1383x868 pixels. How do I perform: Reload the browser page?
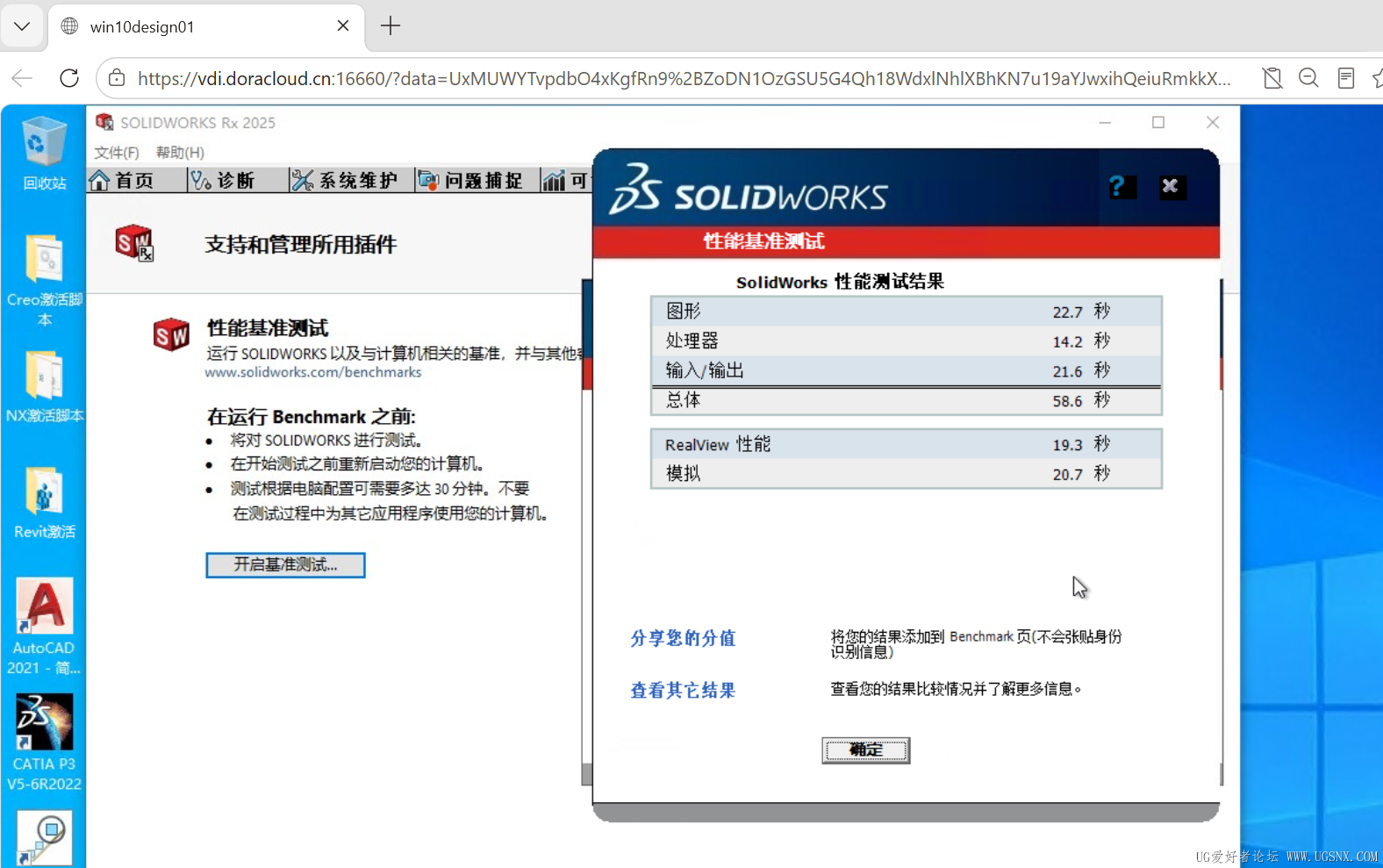pos(69,78)
